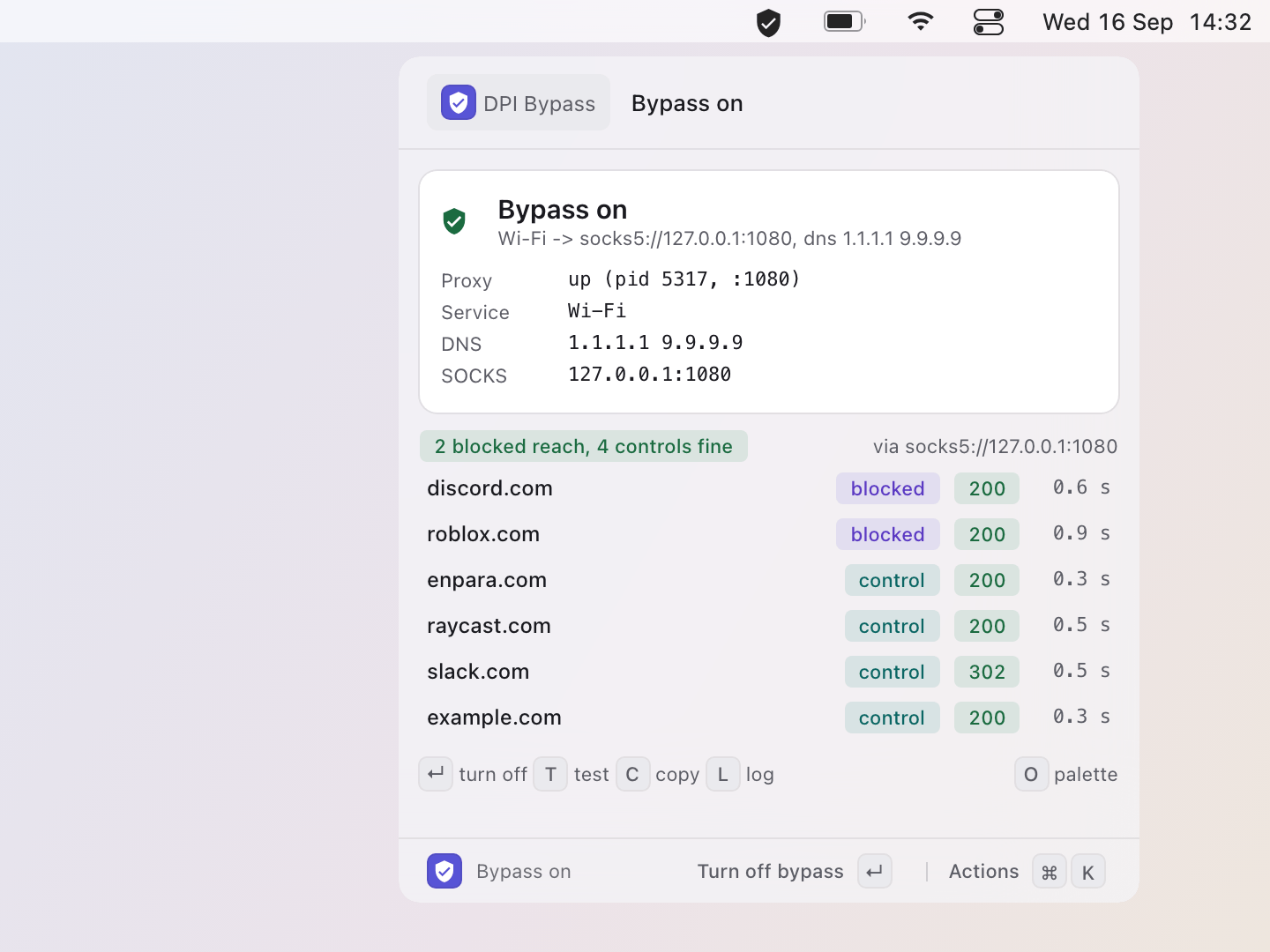The image size is (1270, 952).
Task: Click the blocked tag for discord.com
Action: click(x=888, y=488)
